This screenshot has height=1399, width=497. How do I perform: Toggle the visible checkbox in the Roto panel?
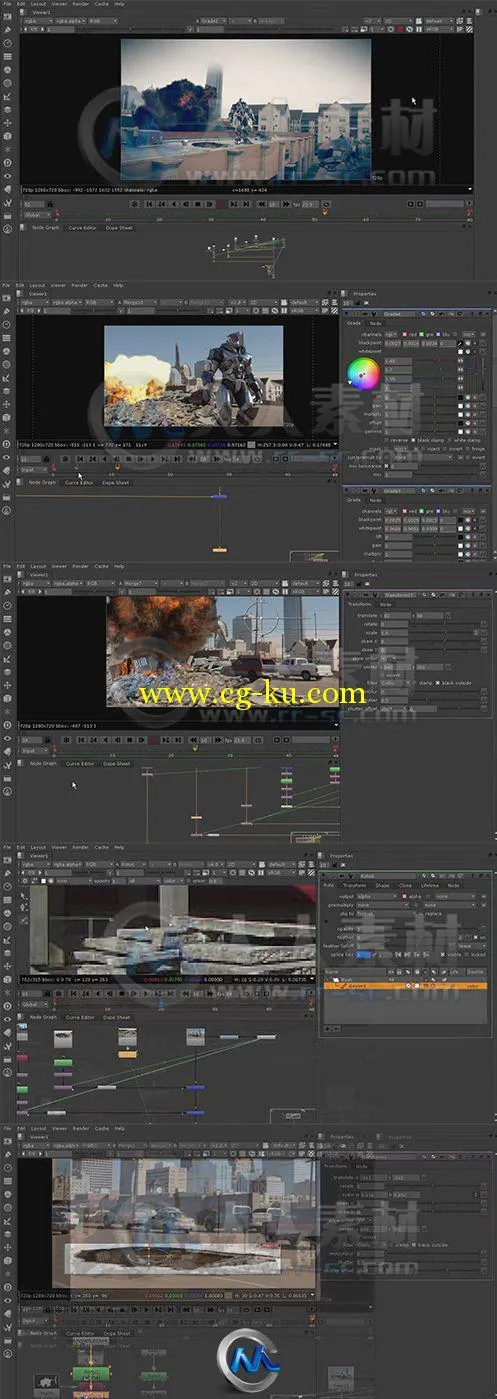442,954
